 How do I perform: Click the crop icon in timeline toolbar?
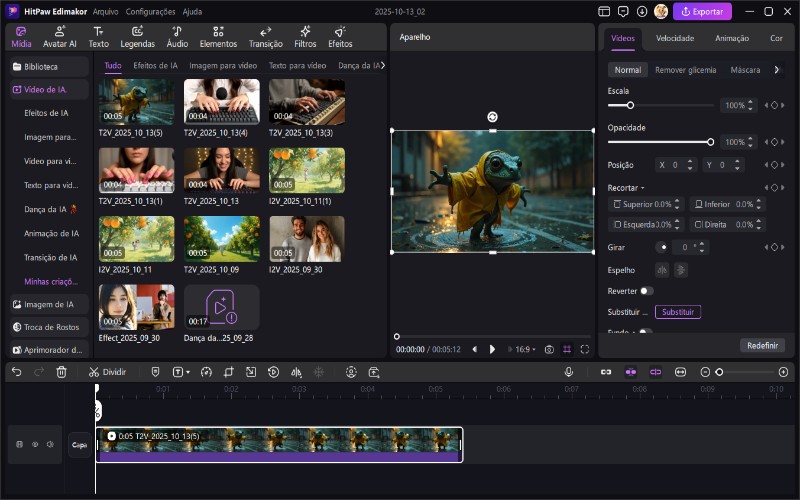[229, 372]
